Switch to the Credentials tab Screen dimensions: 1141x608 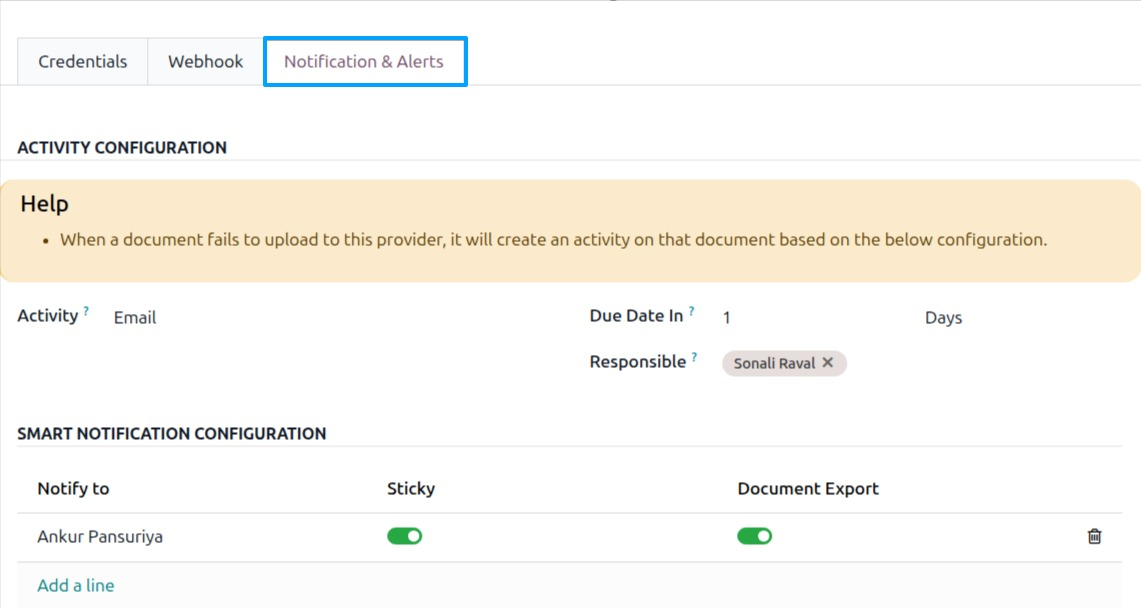pyautogui.click(x=82, y=62)
